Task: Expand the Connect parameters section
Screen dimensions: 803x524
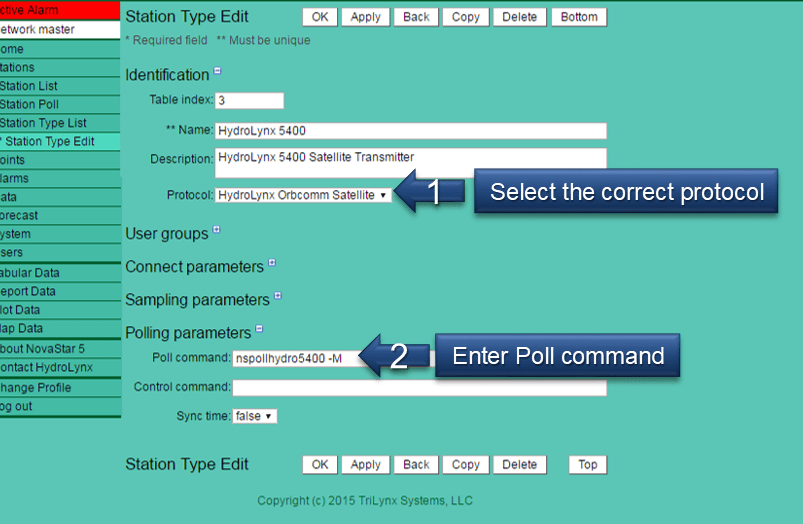Action: pyautogui.click(x=271, y=264)
